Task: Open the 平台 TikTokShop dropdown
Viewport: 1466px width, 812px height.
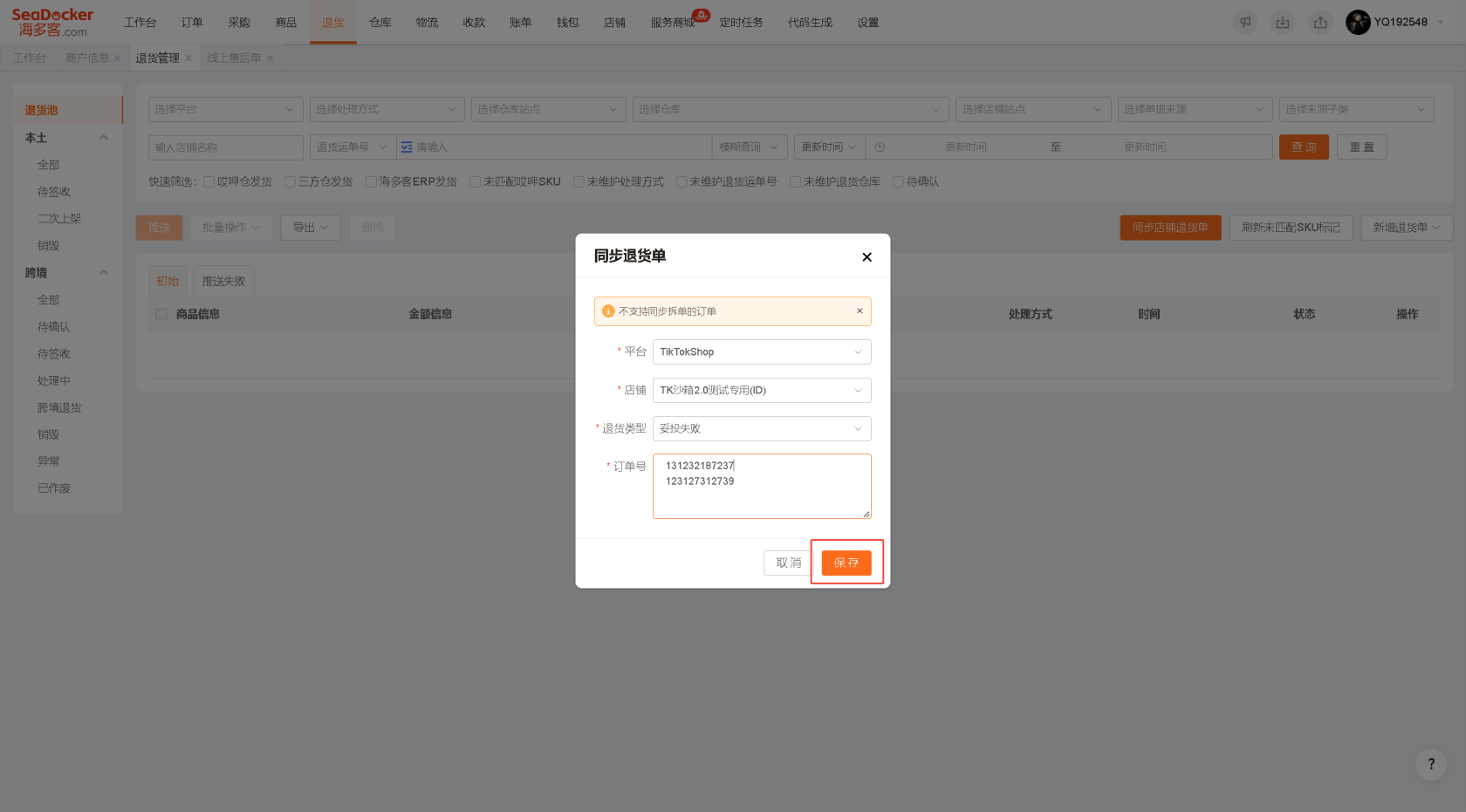Action: point(762,352)
